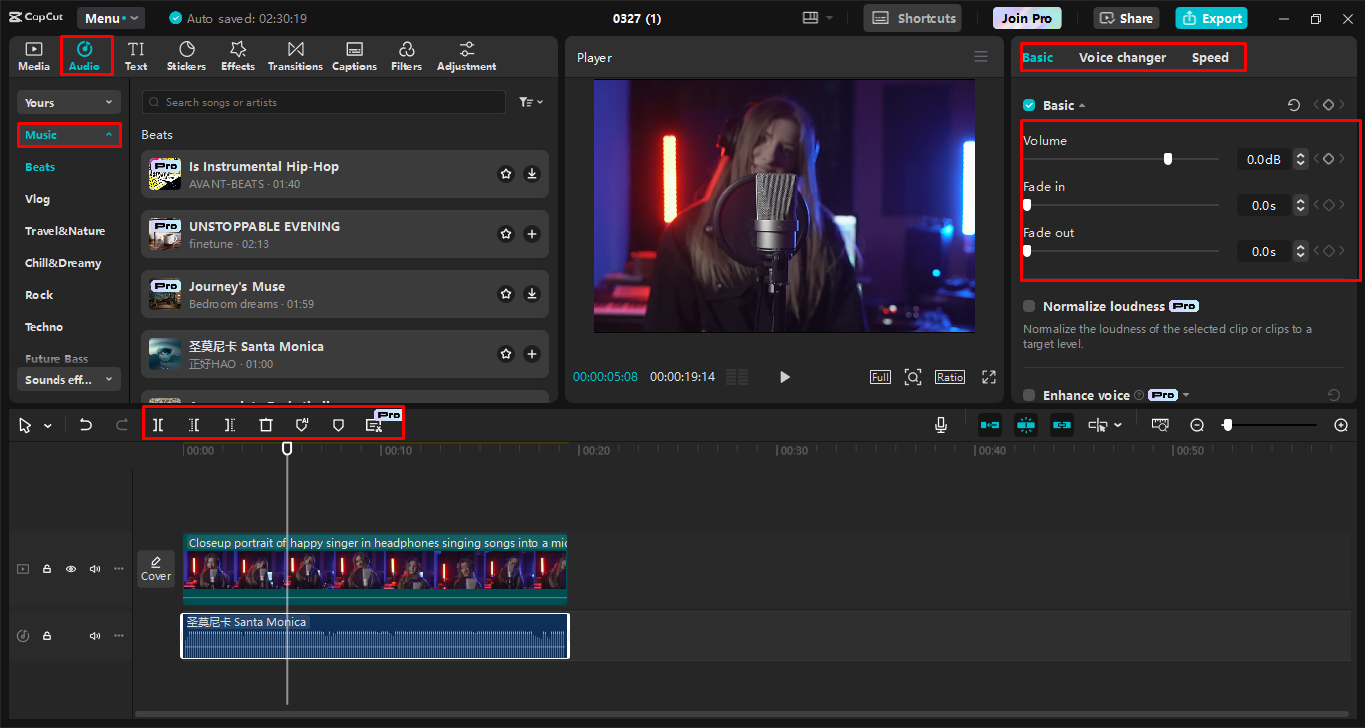Open the selection tool dropdown arrow

[48, 426]
